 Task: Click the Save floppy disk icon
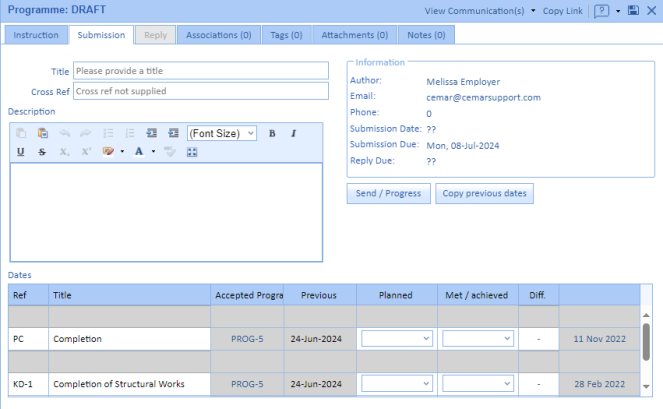click(632, 10)
